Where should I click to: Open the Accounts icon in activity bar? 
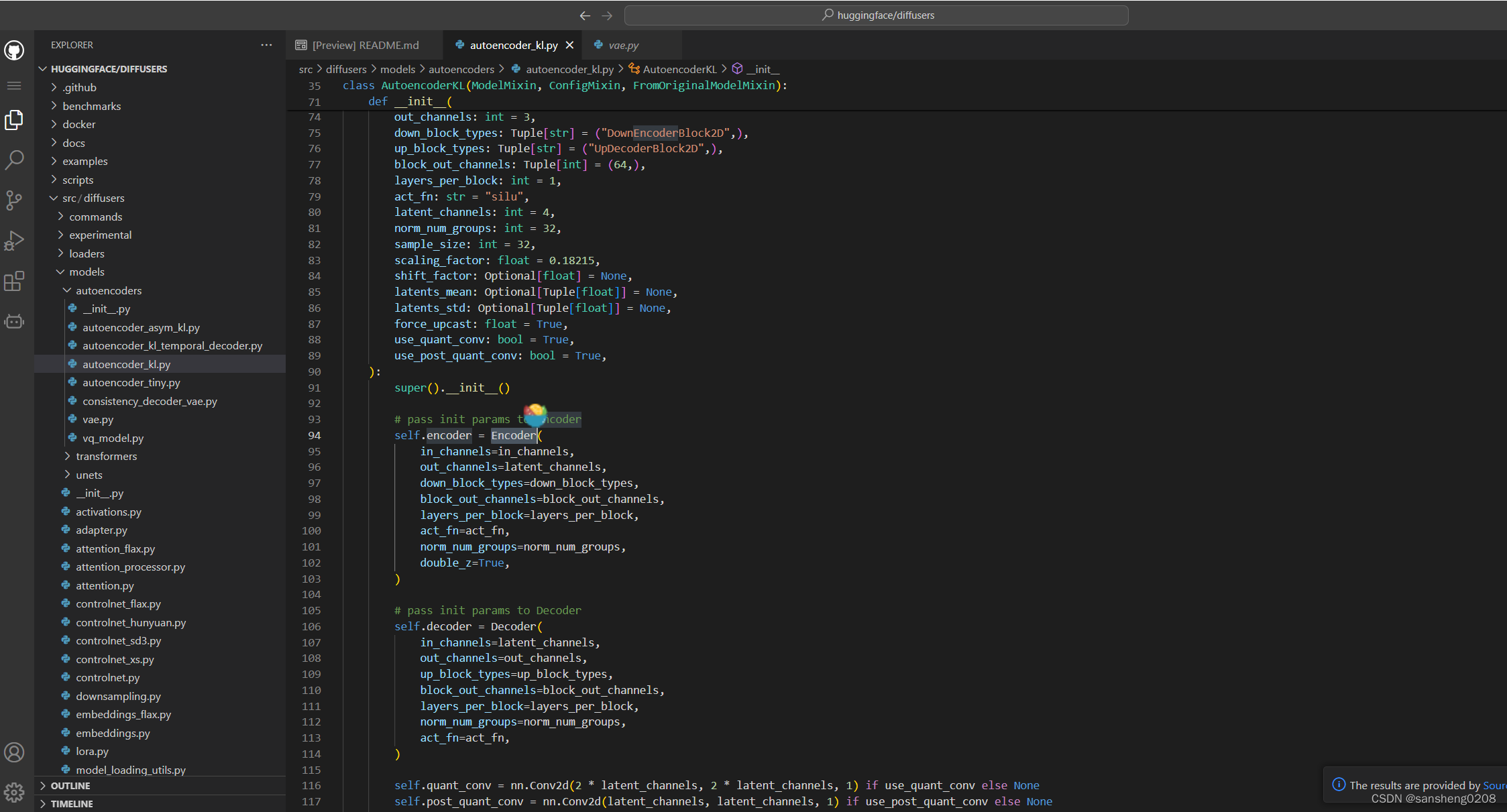click(x=14, y=752)
